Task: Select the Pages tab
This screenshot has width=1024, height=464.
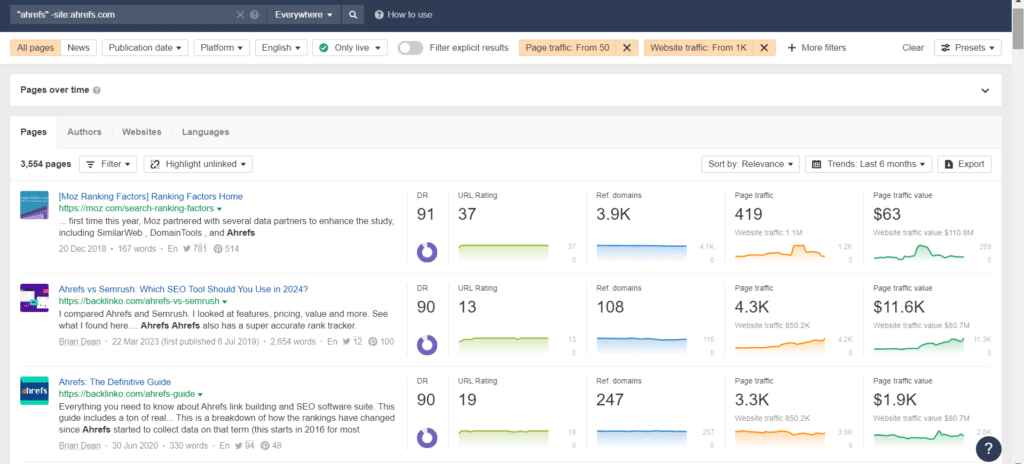Action: (x=33, y=131)
